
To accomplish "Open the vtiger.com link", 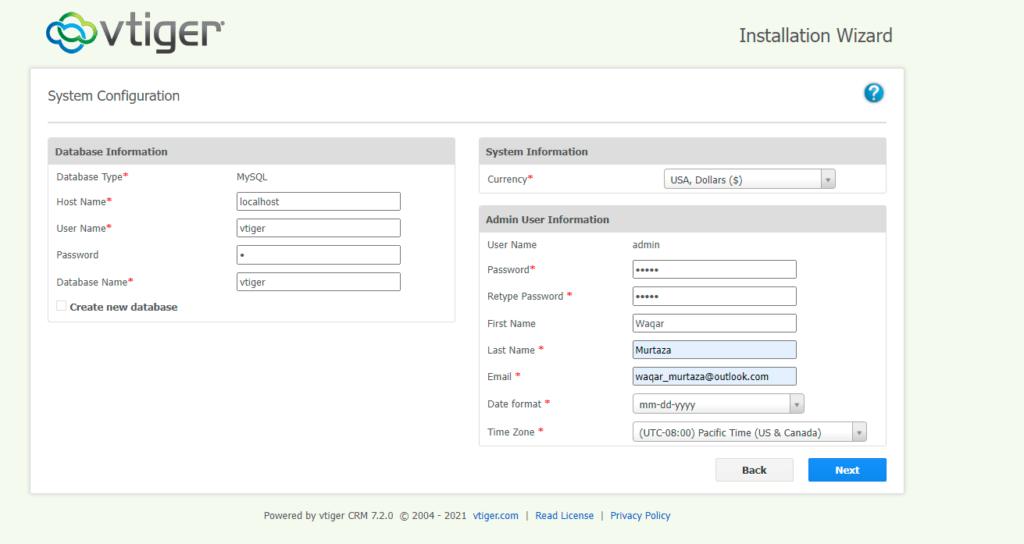I will (496, 516).
